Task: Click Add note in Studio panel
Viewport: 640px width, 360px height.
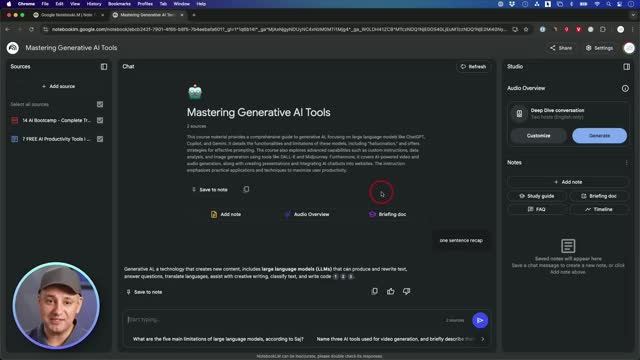Action: tap(568, 182)
